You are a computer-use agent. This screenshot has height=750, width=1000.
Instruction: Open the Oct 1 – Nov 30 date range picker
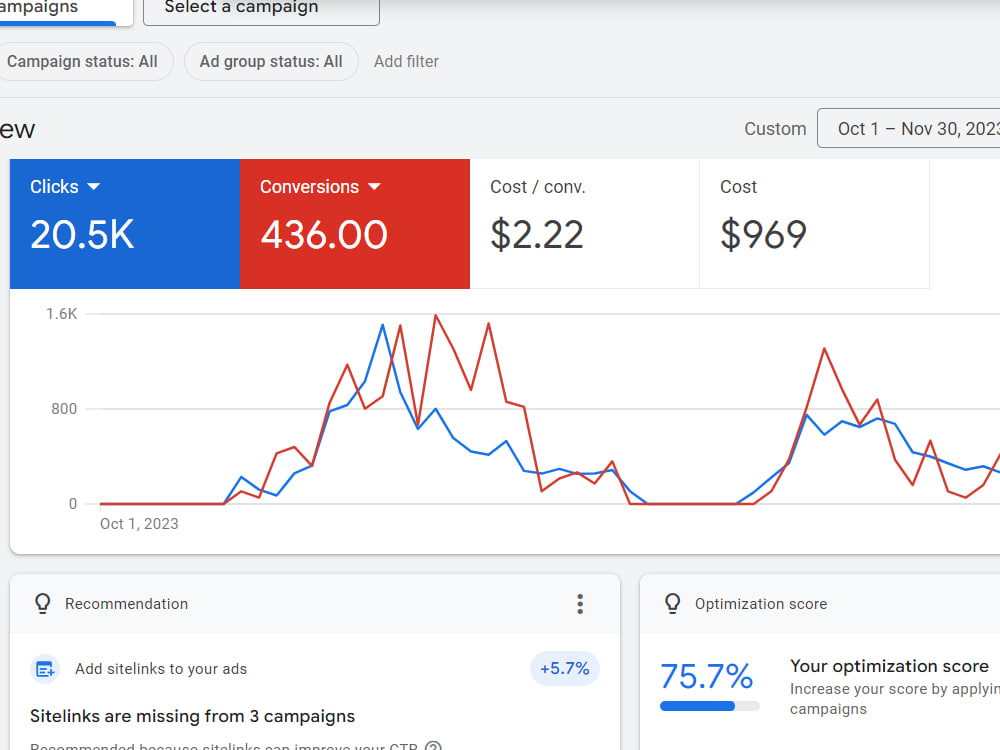coord(909,128)
